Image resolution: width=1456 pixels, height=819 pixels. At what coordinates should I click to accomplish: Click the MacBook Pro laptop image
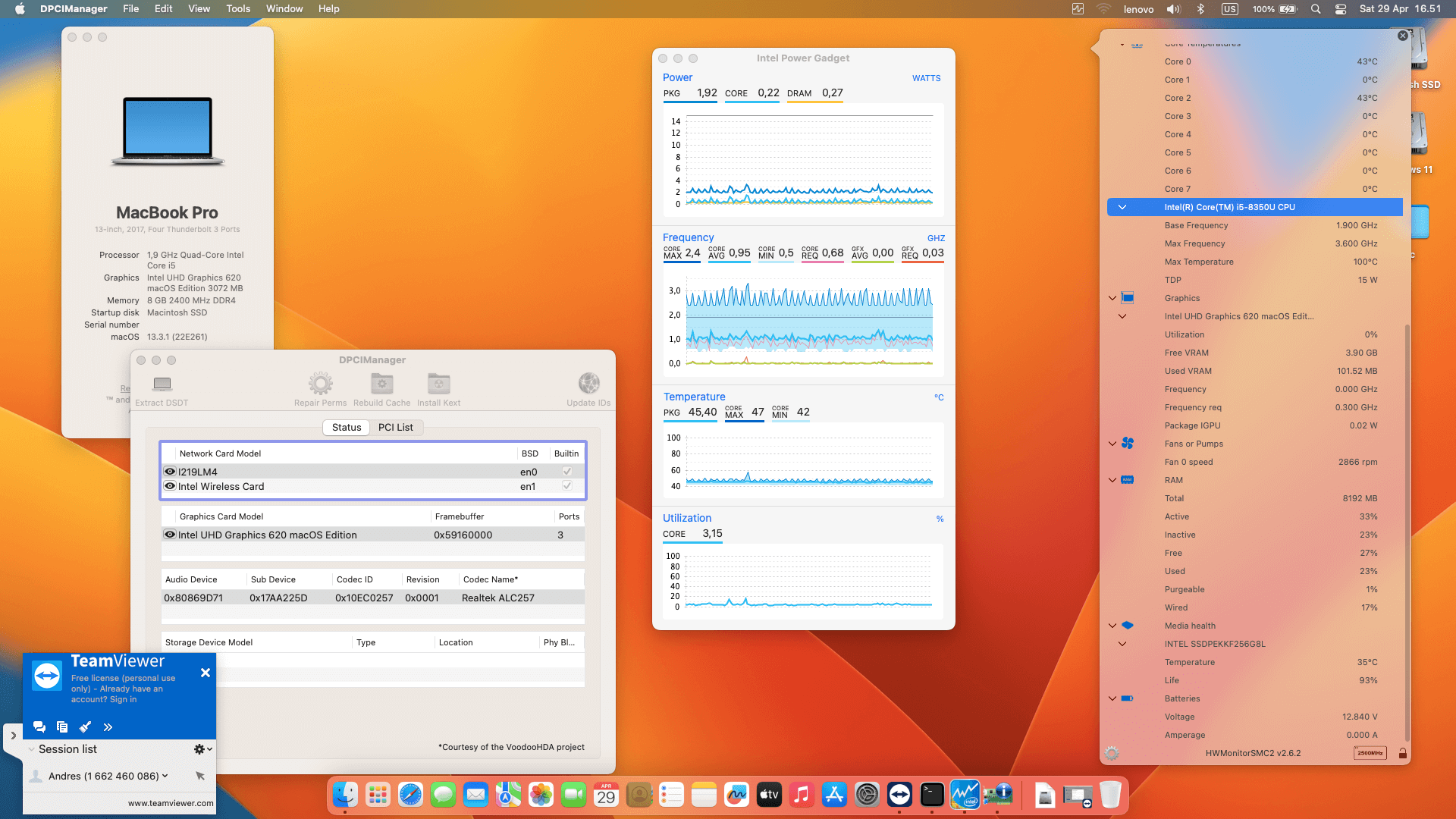(168, 130)
